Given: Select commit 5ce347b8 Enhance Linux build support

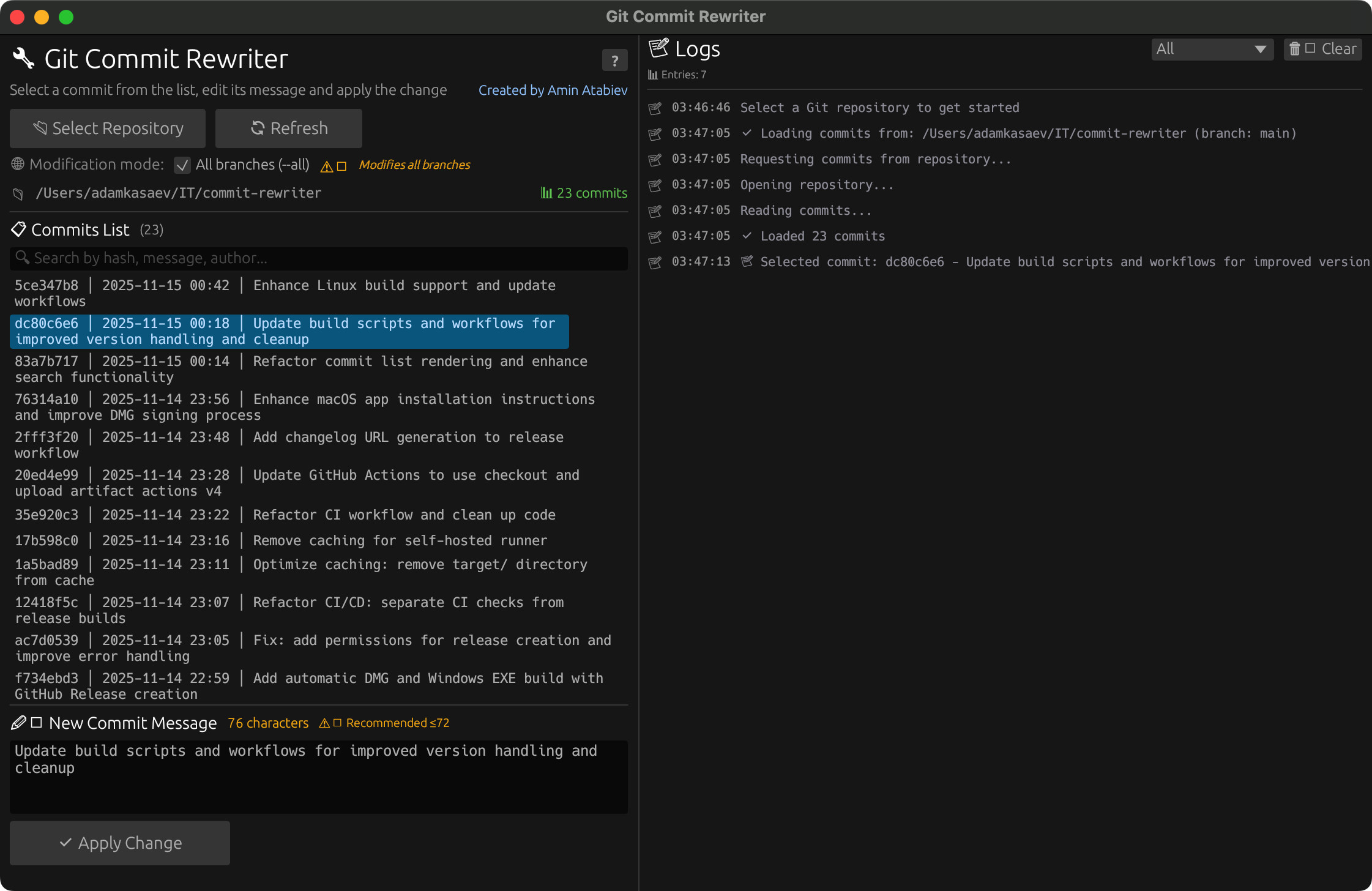Looking at the screenshot, I should (285, 293).
